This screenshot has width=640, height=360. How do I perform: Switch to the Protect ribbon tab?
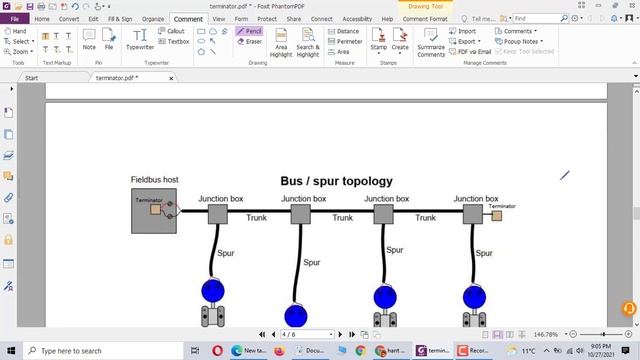267,19
